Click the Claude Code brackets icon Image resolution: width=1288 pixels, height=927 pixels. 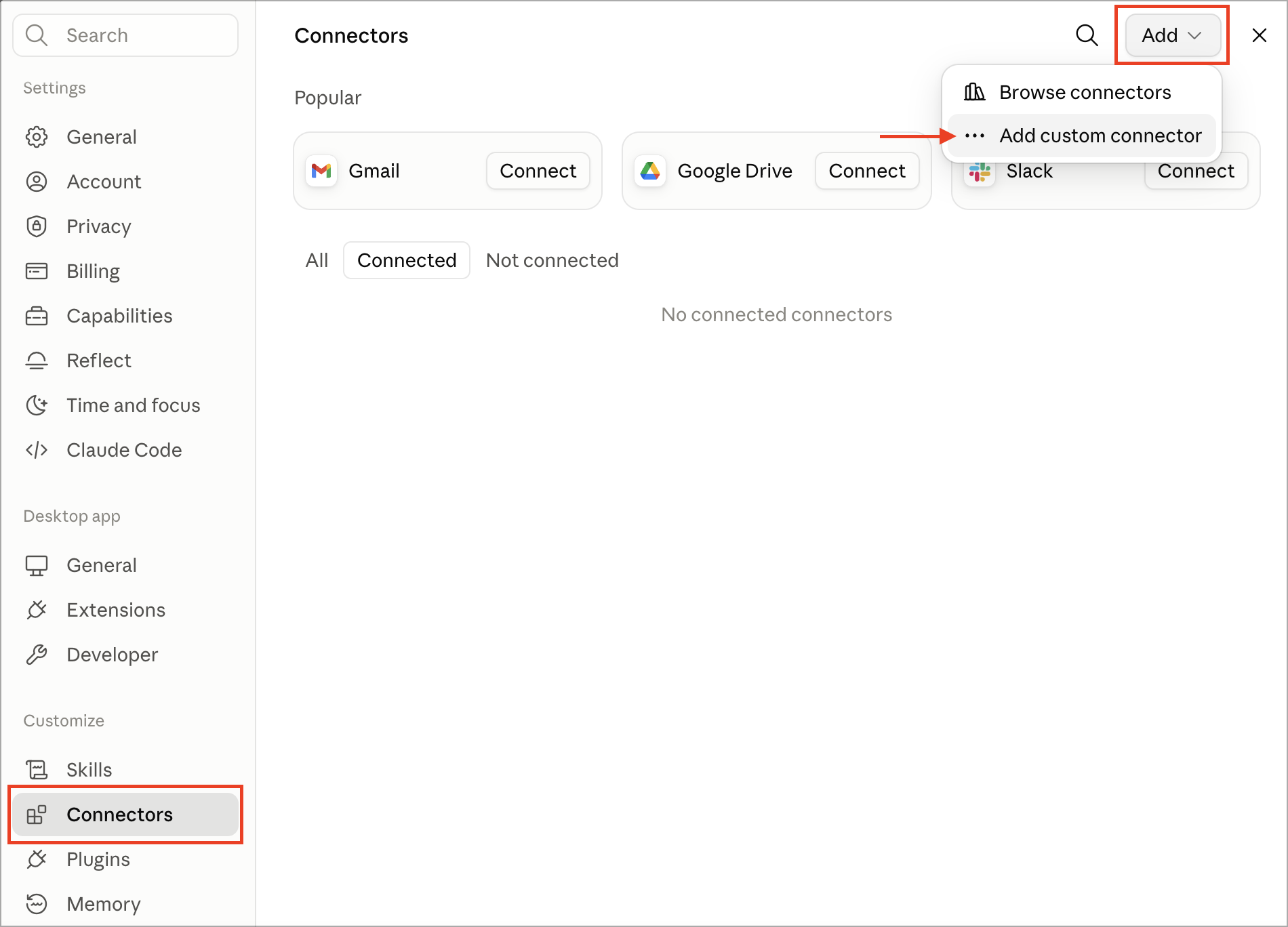point(37,450)
